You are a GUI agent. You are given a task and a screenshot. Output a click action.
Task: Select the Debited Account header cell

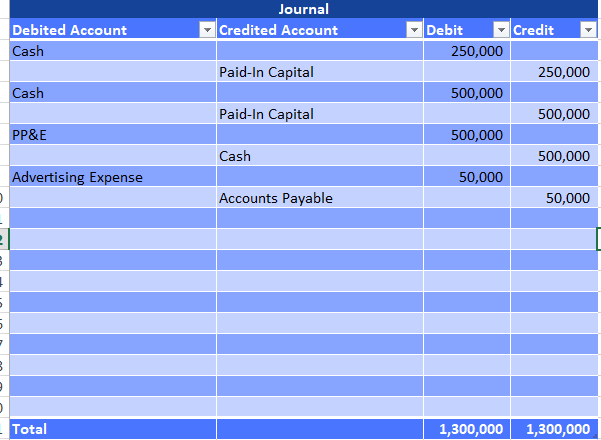coord(113,30)
